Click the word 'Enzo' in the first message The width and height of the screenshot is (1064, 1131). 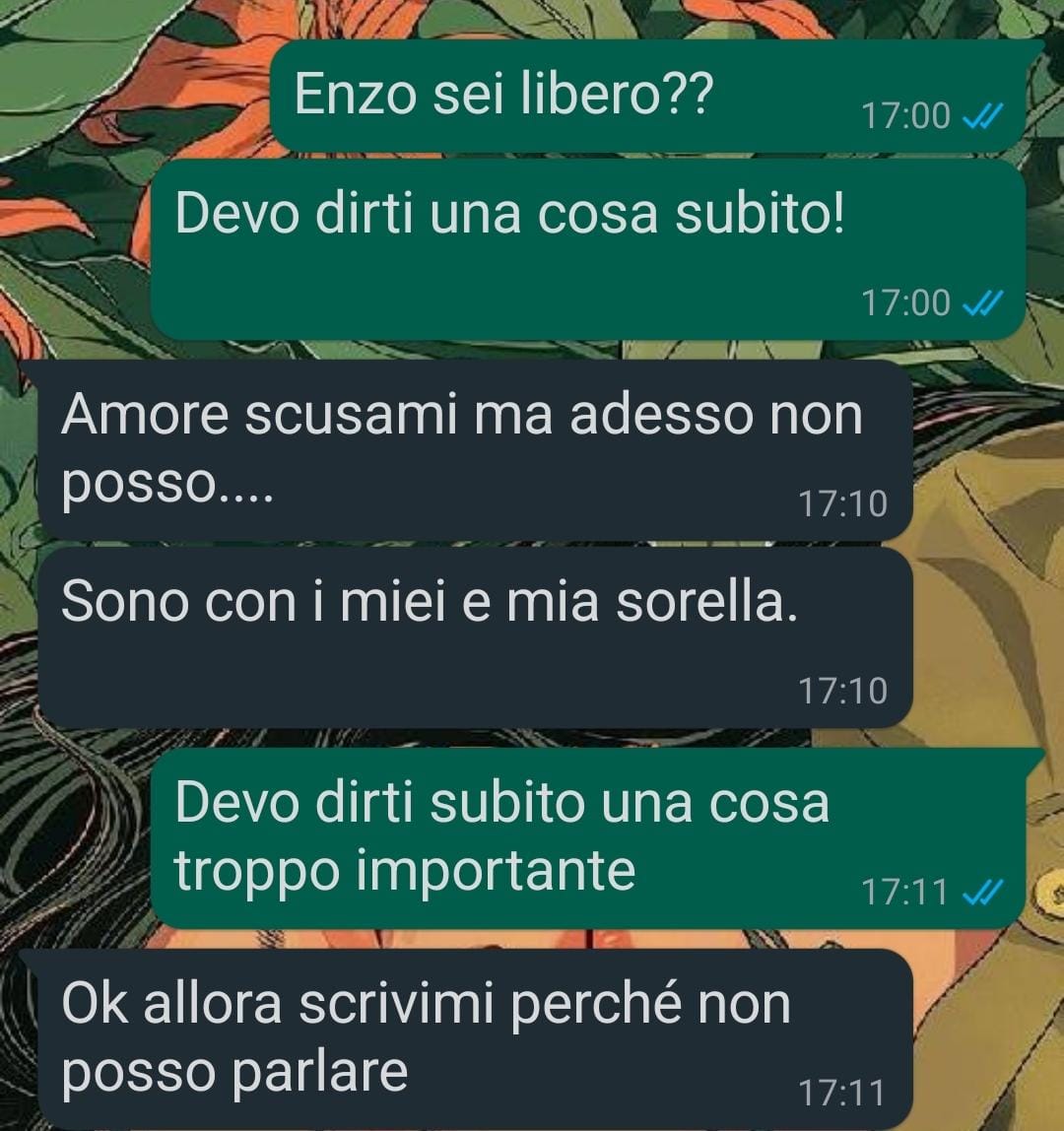pos(355,94)
